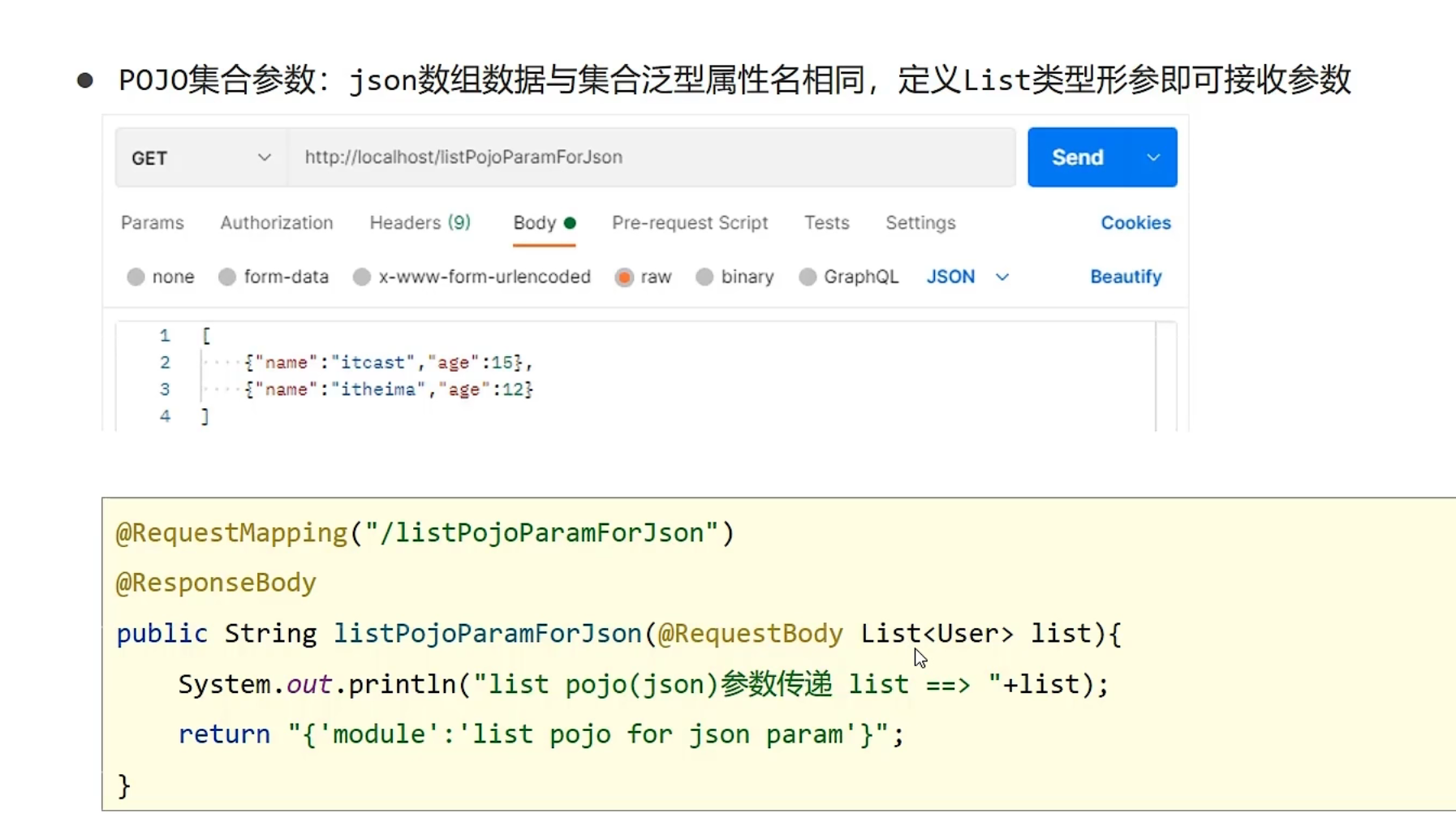The height and width of the screenshot is (822, 1456).
Task: Click the System.out.println code line
Action: [644, 684]
